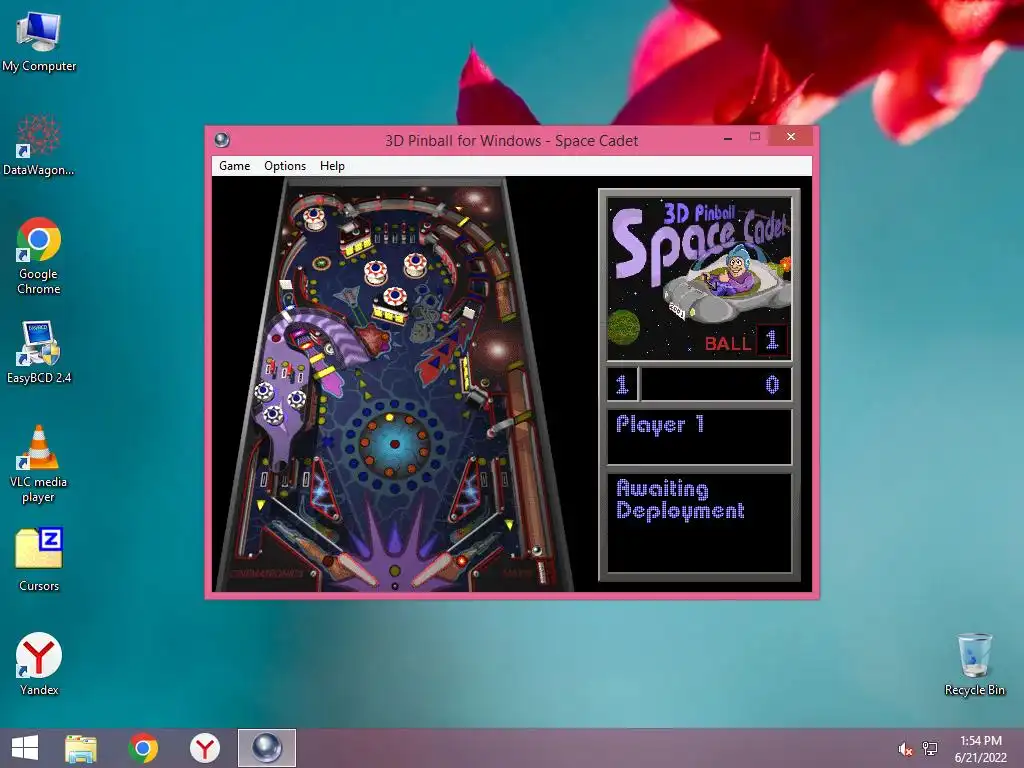This screenshot has width=1024, height=768.
Task: Minimize the 3D Pinball window
Action: 728,138
